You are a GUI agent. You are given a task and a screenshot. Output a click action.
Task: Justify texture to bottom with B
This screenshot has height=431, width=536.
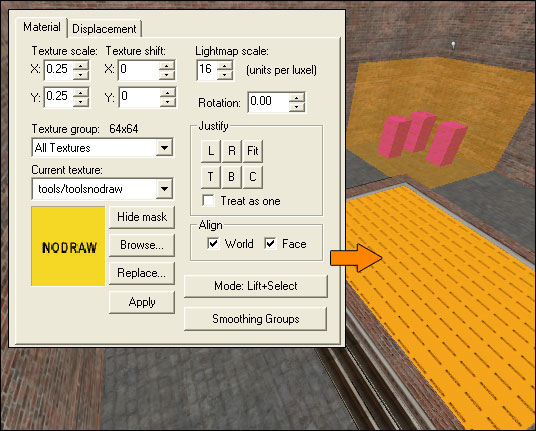coord(232,177)
